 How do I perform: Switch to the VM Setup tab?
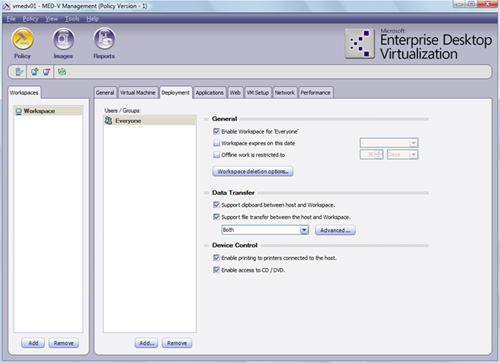[258, 93]
